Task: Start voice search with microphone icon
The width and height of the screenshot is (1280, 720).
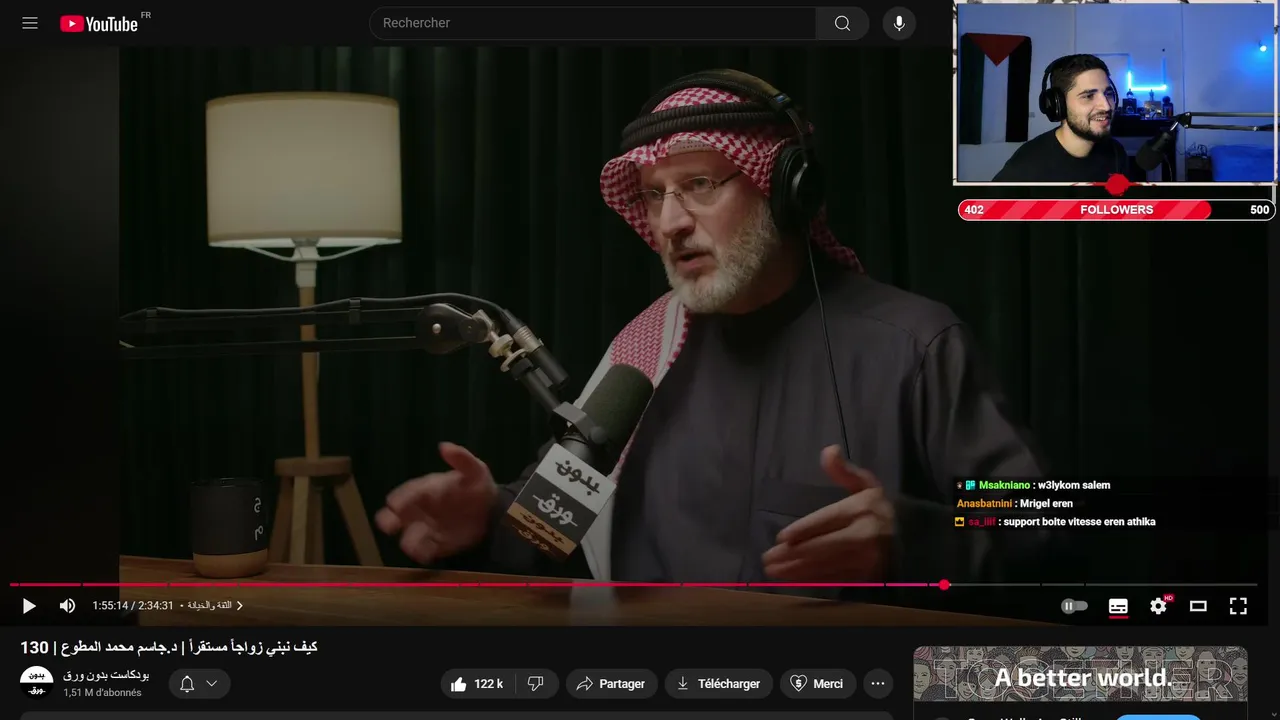Action: [x=899, y=23]
